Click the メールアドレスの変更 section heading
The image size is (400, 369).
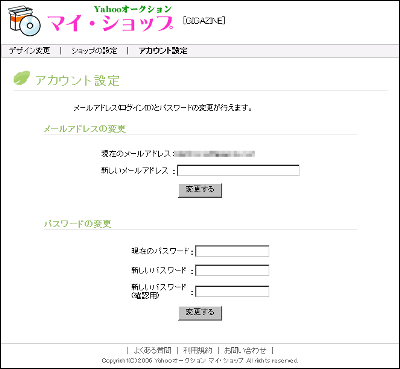pyautogui.click(x=85, y=129)
